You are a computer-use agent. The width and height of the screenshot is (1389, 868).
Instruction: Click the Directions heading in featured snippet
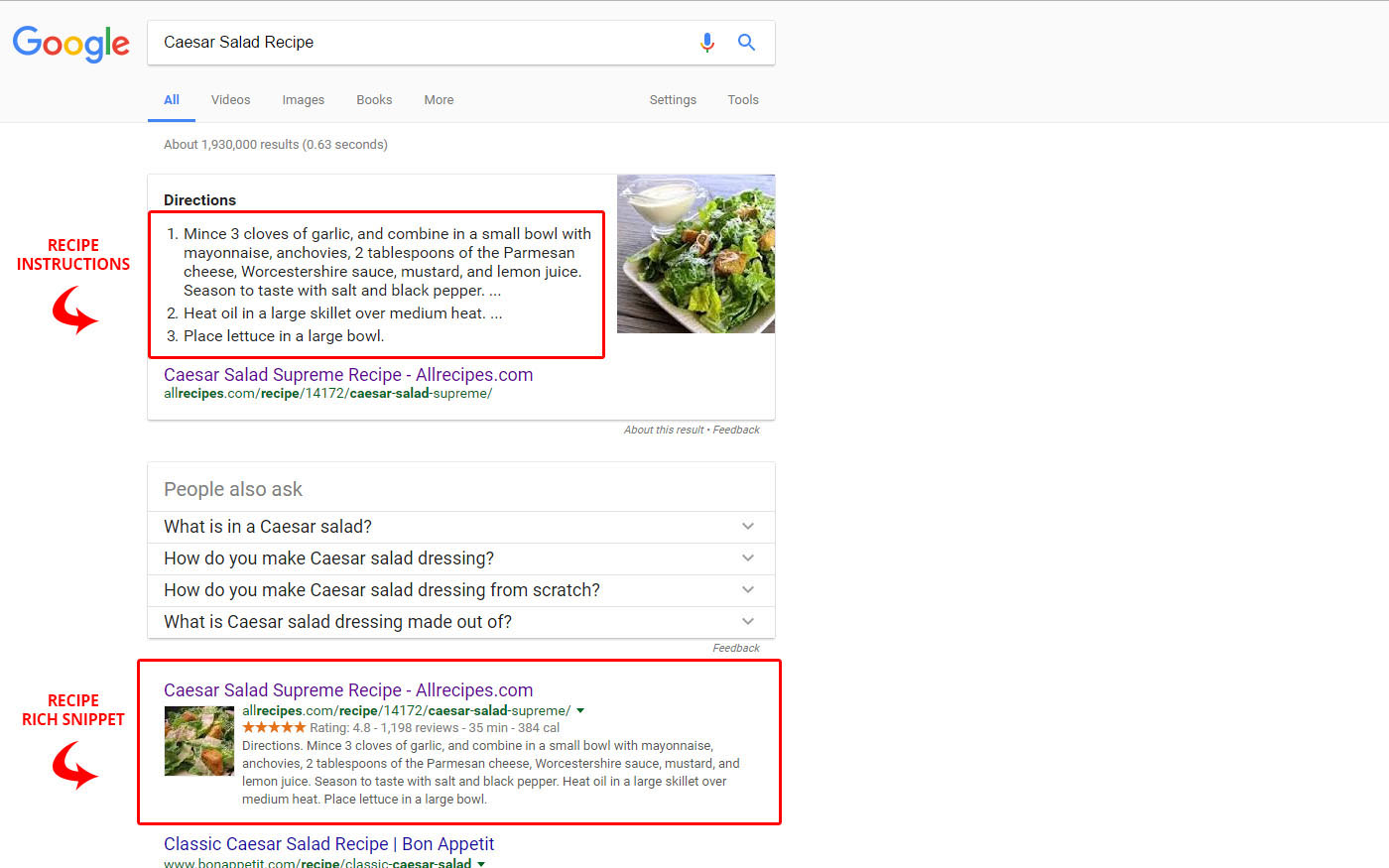199,200
